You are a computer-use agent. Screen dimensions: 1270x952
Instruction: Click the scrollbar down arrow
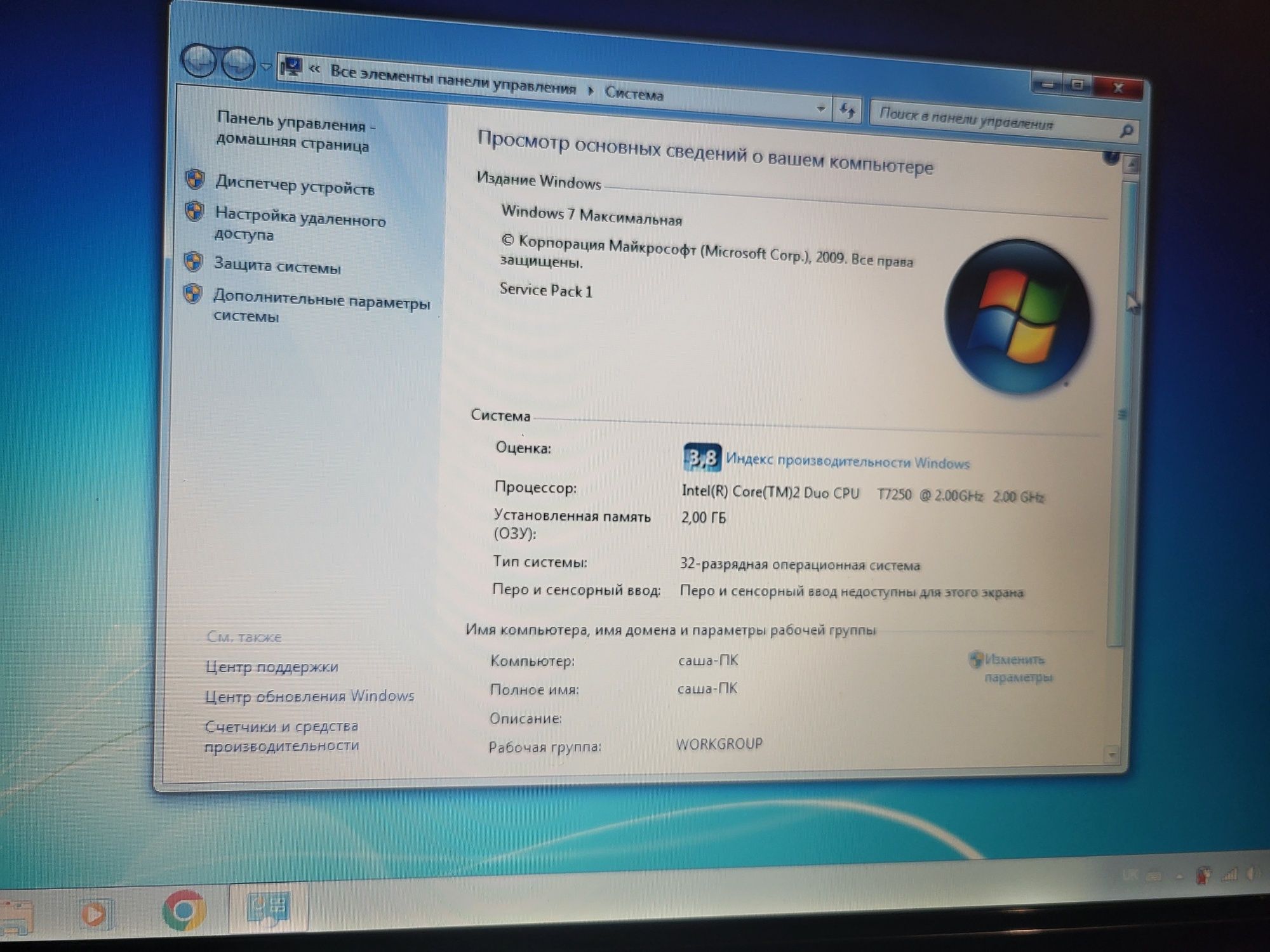coord(1112,755)
